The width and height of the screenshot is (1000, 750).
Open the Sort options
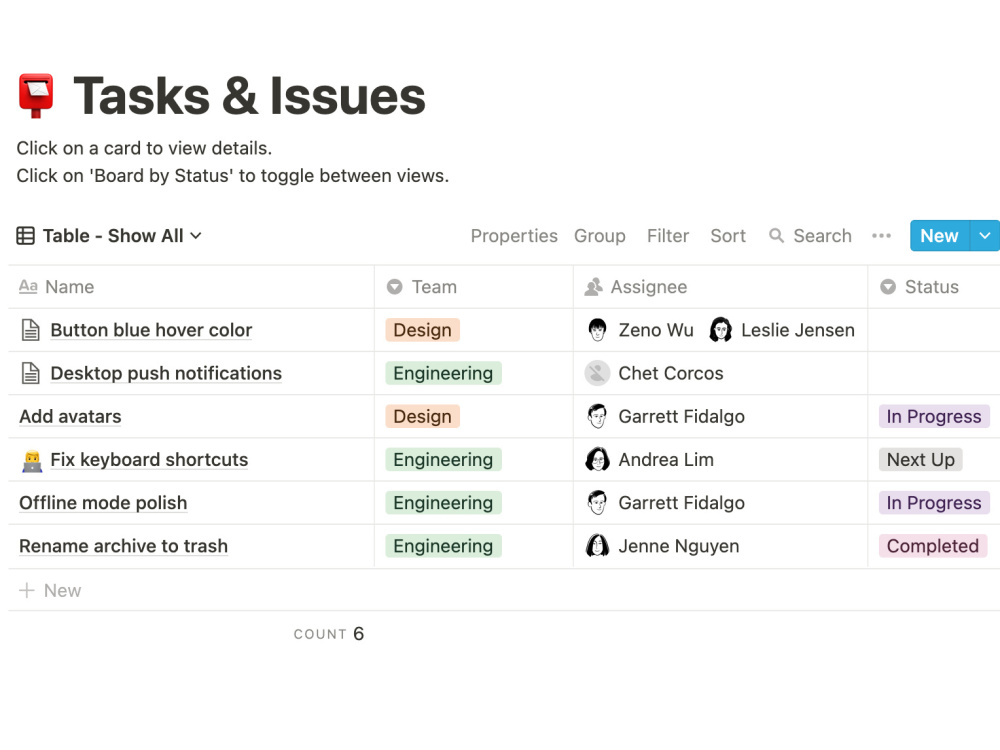pyautogui.click(x=728, y=236)
